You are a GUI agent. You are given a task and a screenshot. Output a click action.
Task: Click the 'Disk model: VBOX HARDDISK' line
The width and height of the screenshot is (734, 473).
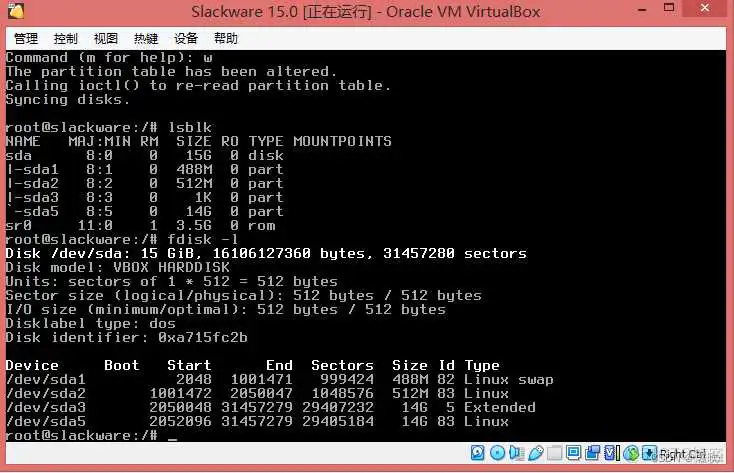coord(117,267)
